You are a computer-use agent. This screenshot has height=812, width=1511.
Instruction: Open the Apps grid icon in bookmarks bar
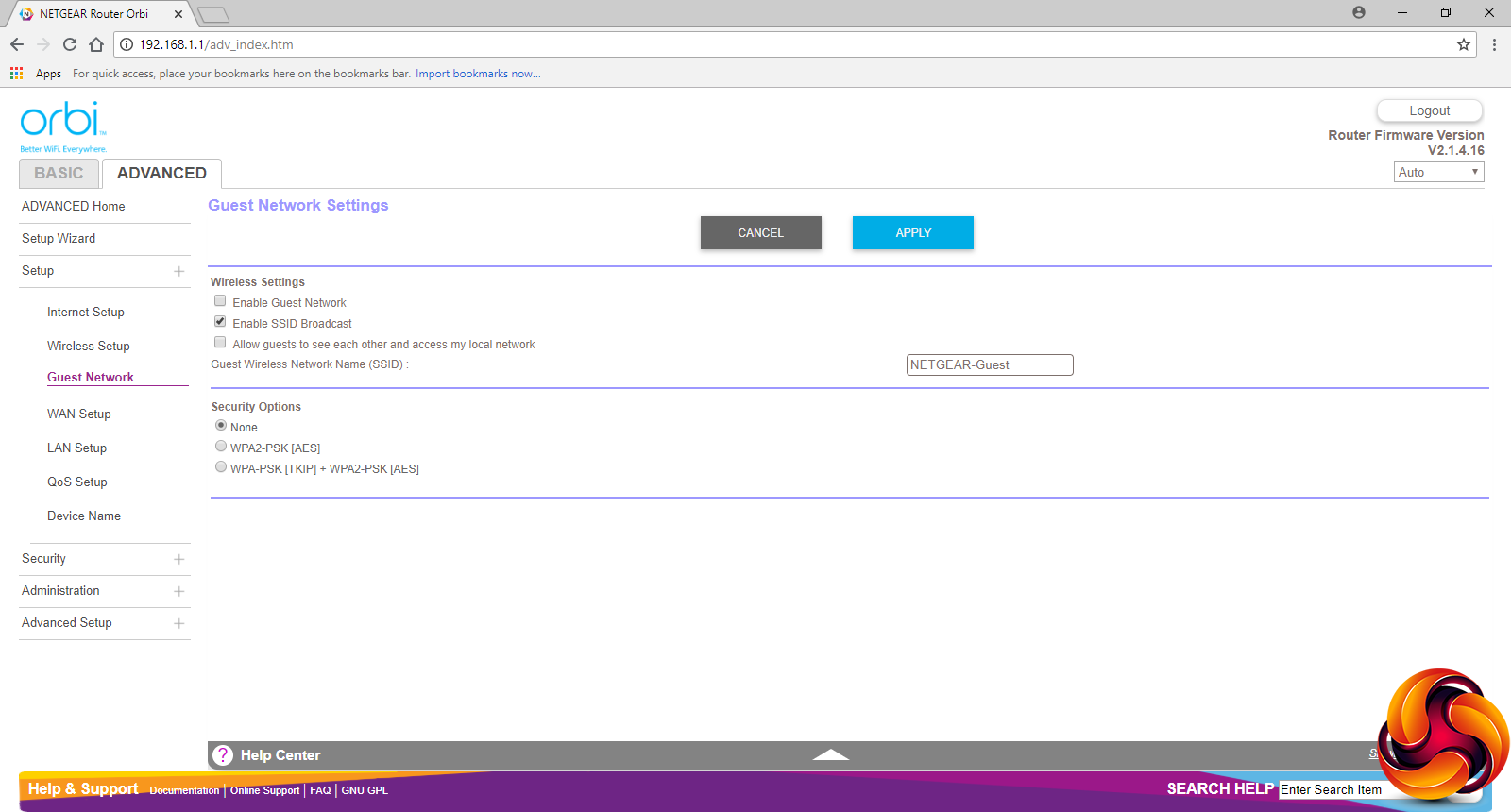pos(16,74)
